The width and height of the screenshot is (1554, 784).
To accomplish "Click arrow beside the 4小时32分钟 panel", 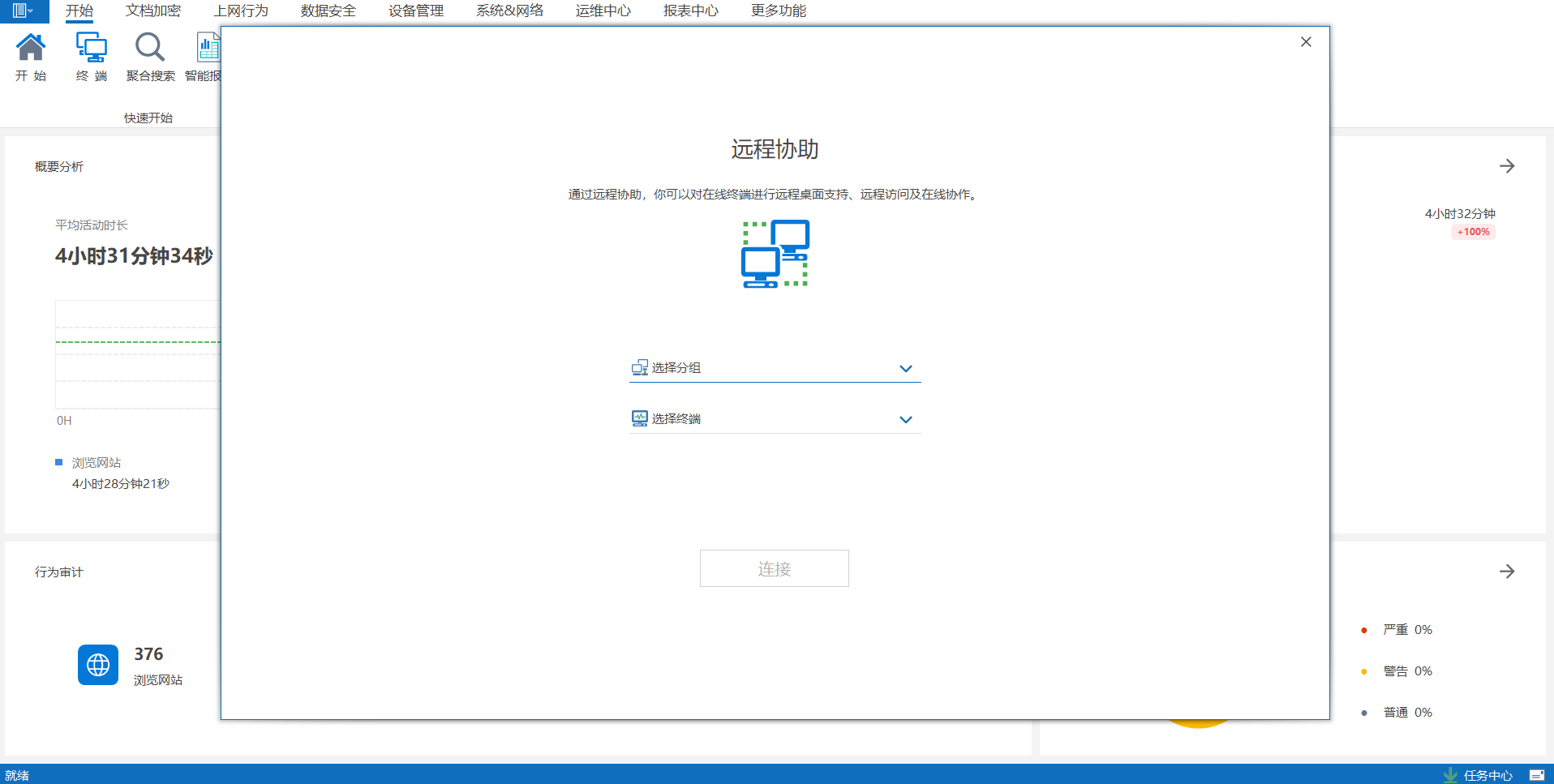I will (x=1507, y=166).
